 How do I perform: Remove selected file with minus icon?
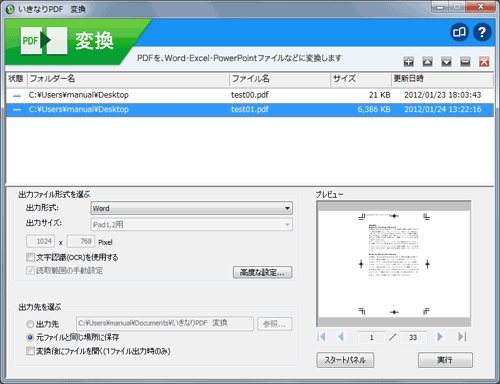465,62
